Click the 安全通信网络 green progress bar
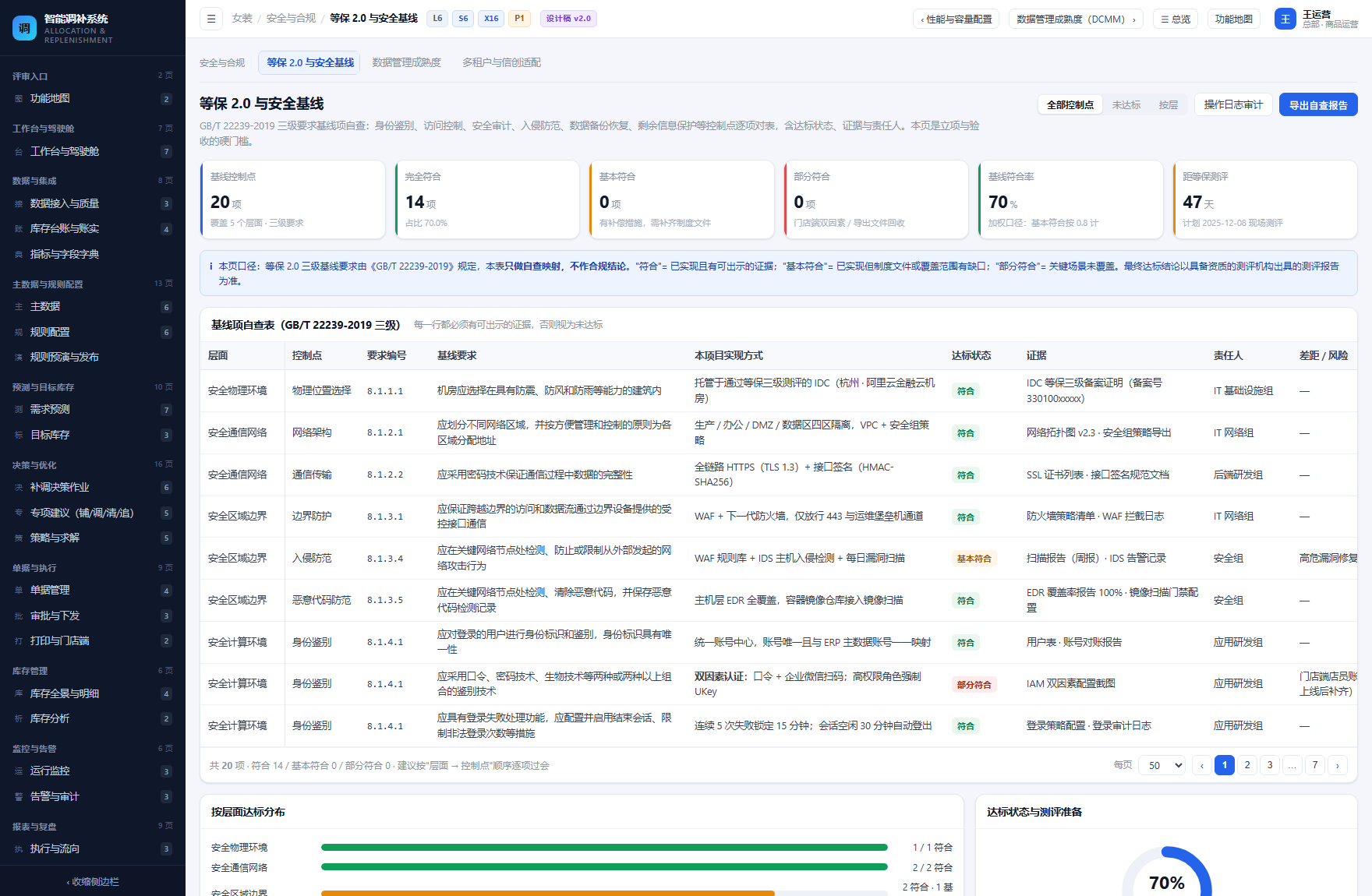The height and width of the screenshot is (896, 1372). [x=604, y=867]
